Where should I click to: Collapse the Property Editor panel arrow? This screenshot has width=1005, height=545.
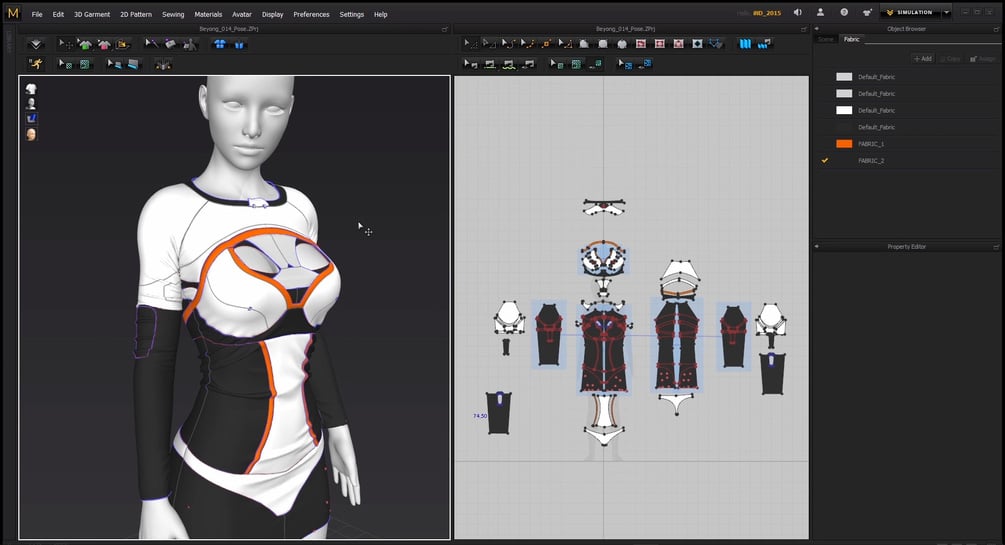point(817,246)
